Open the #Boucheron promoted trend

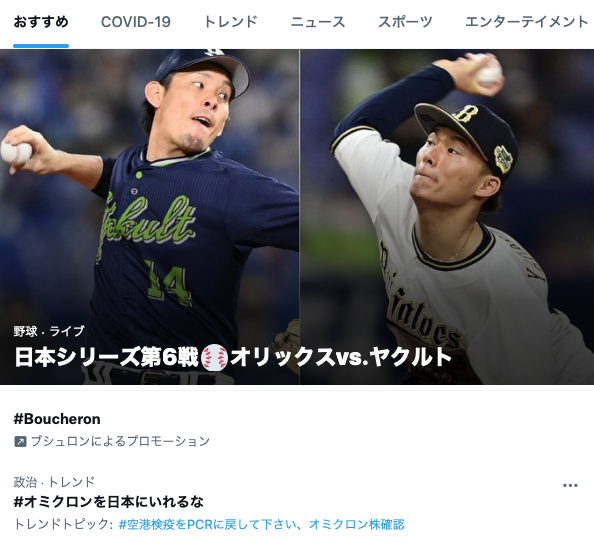[x=57, y=419]
